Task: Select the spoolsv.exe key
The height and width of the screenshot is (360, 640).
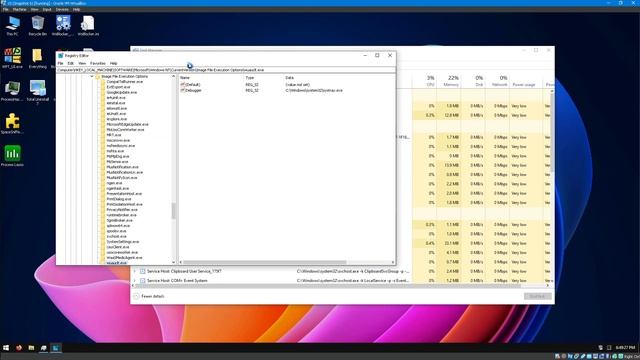Action: click(x=116, y=231)
